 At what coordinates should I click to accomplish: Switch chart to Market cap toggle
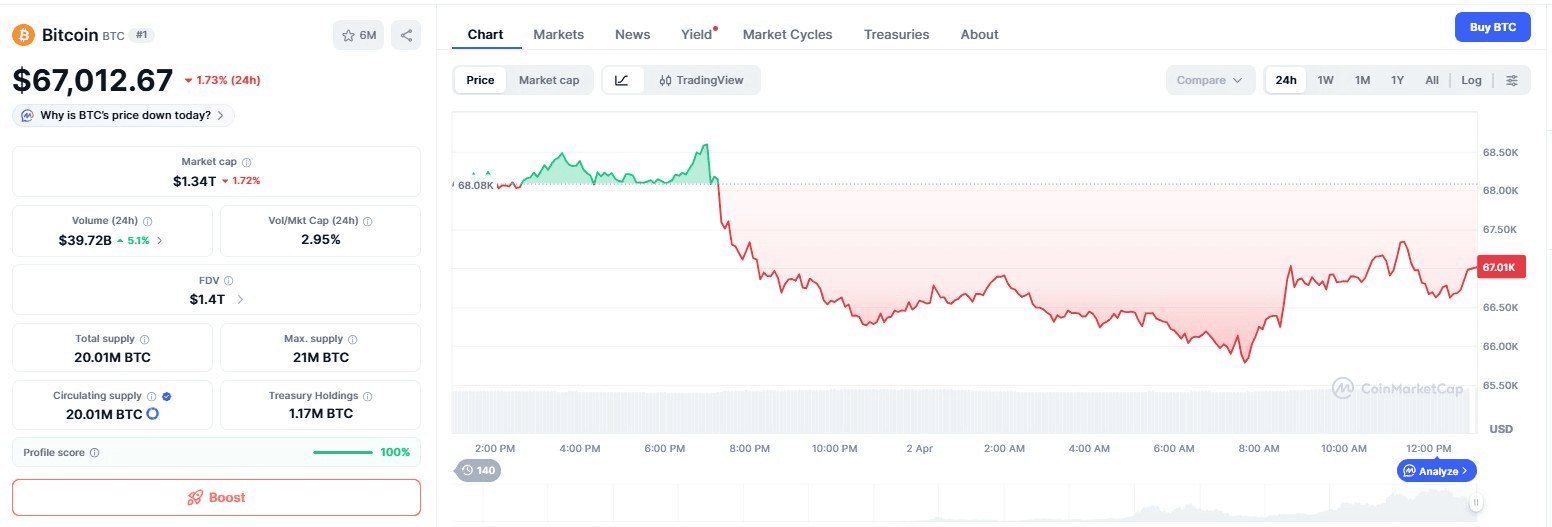point(548,80)
